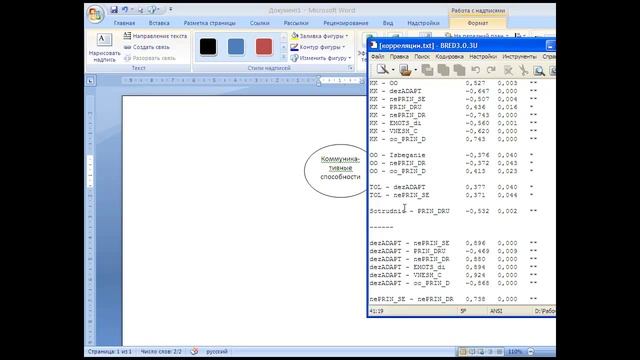Open dropdown arrow beside BRED3 New icon
The width and height of the screenshot is (640, 360).
393,70
